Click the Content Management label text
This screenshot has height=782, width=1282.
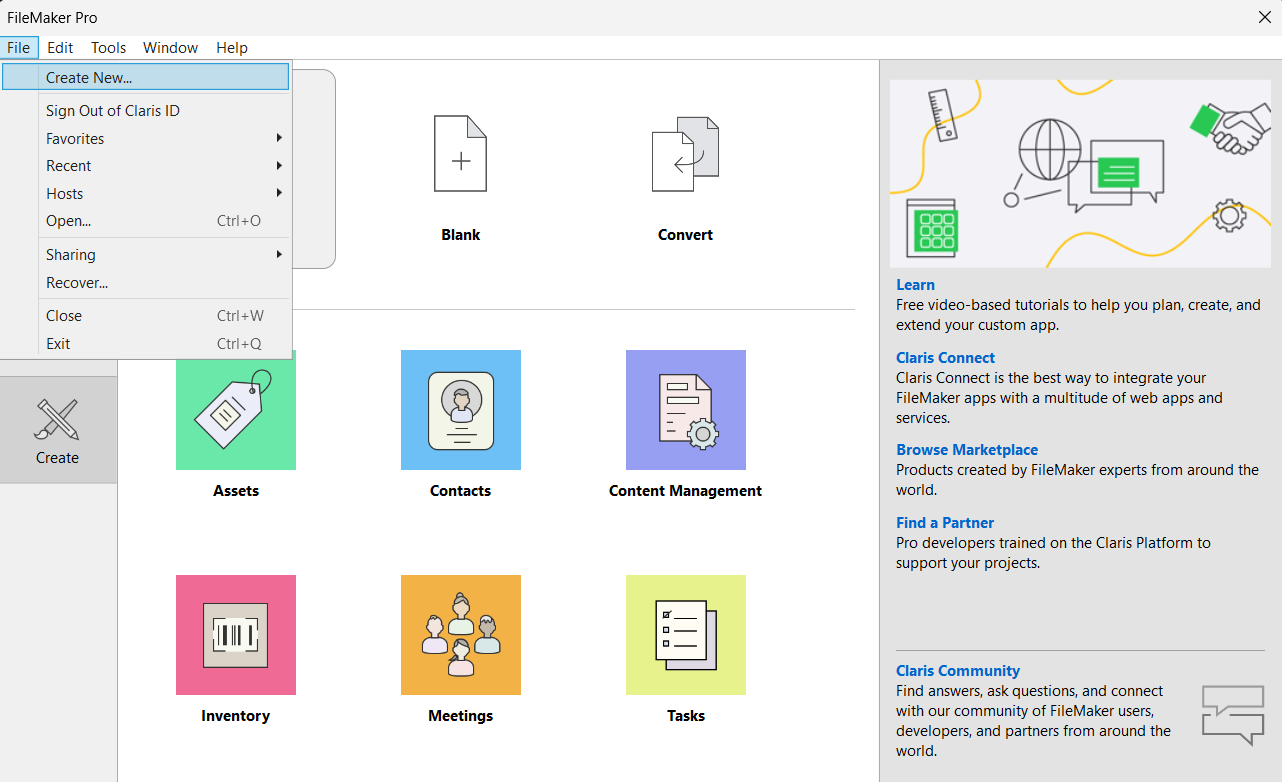click(686, 491)
